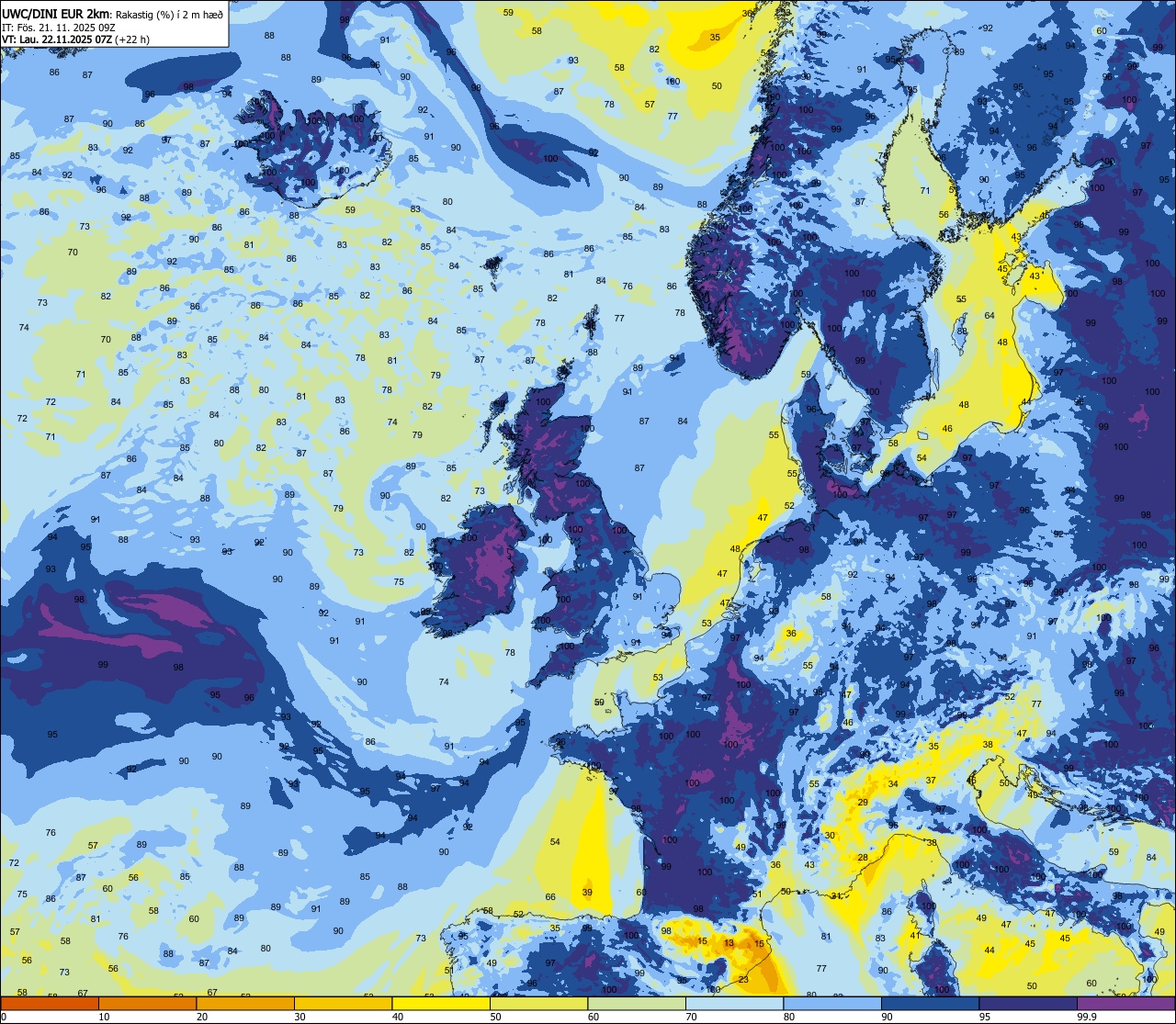This screenshot has width=1176, height=1024.
Task: Click the 'UWC/DINI EUR 2km' map title
Action: click(x=56, y=14)
